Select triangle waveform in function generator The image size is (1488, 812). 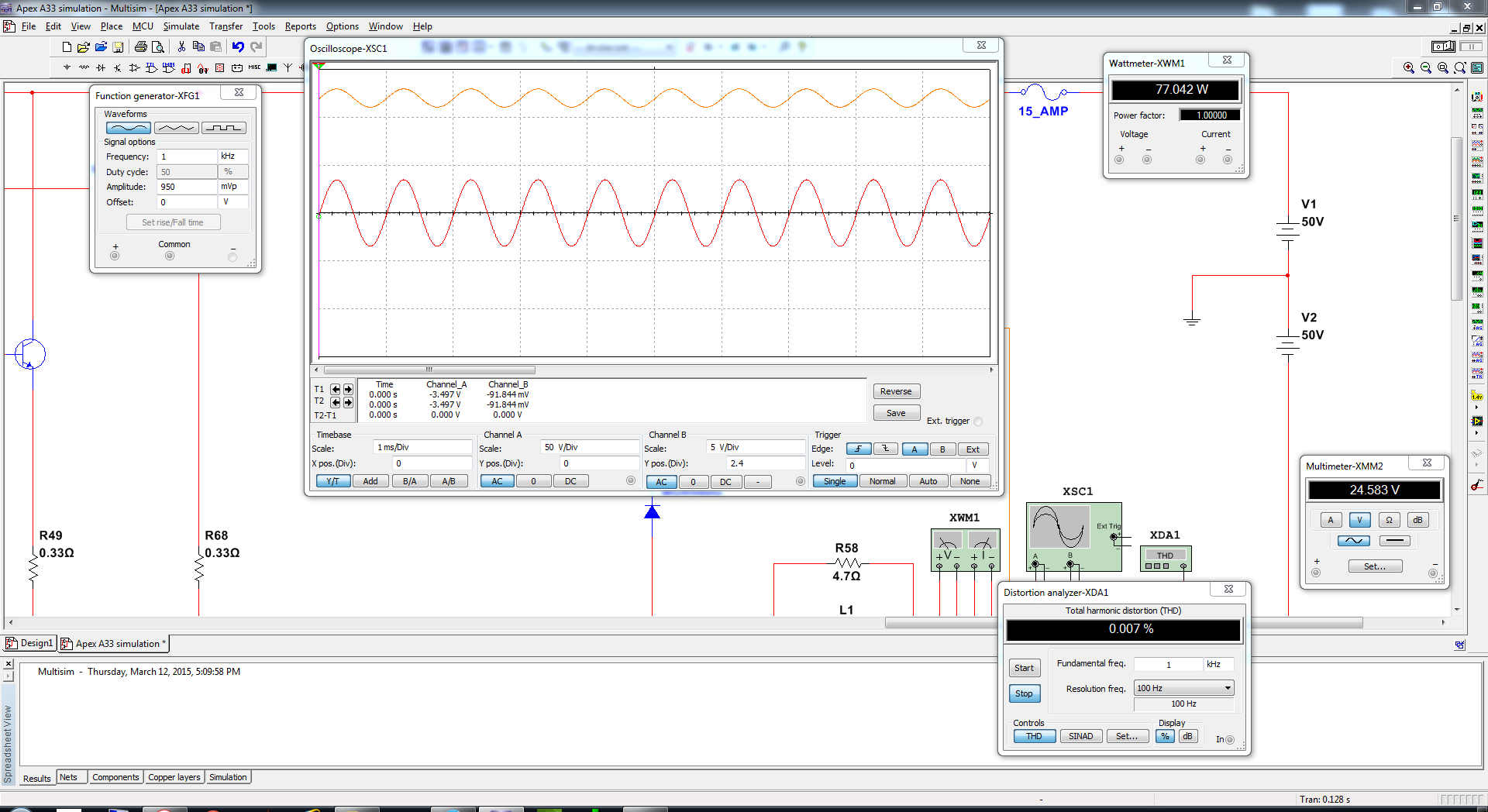[176, 128]
